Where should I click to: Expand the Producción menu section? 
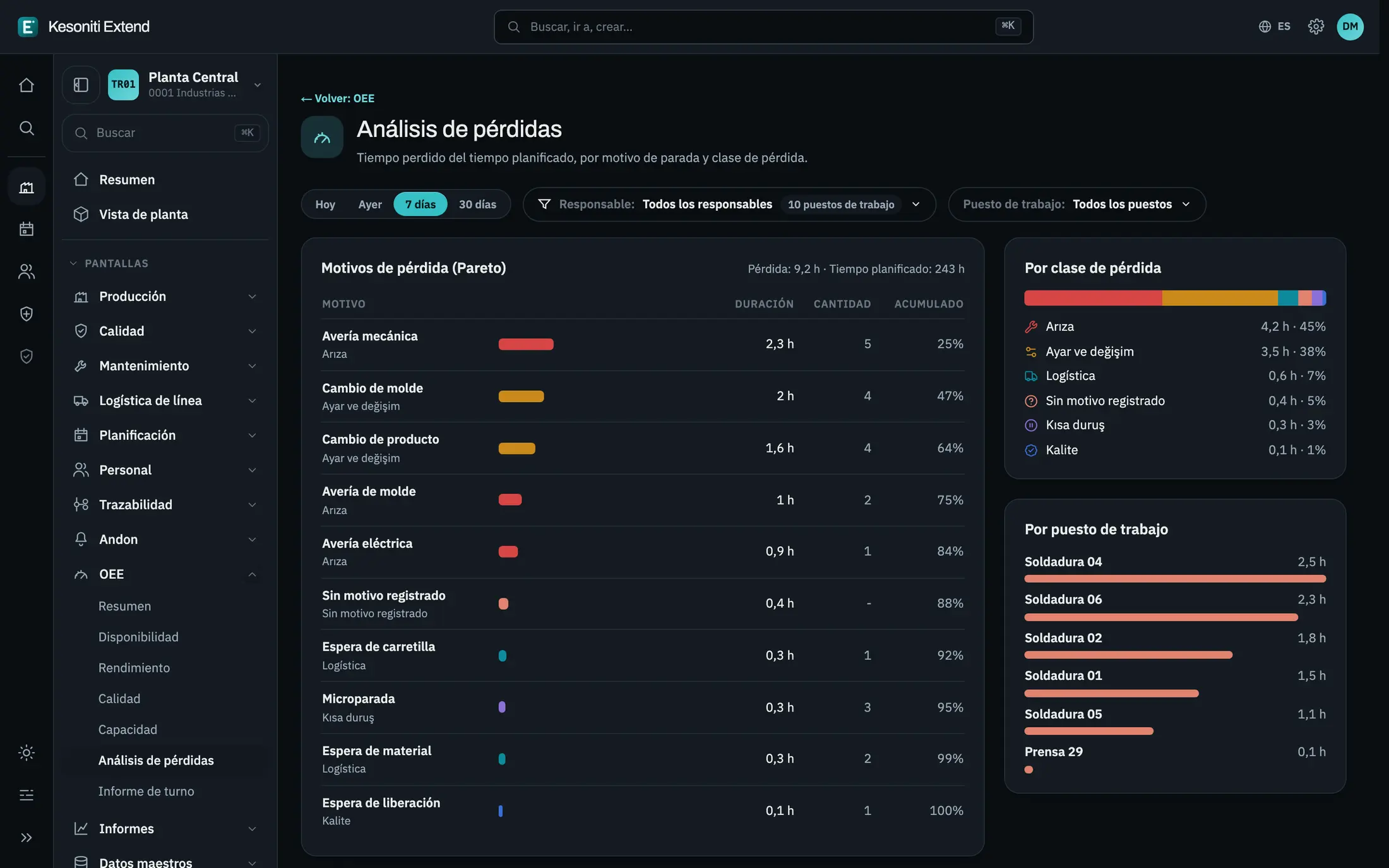165,297
